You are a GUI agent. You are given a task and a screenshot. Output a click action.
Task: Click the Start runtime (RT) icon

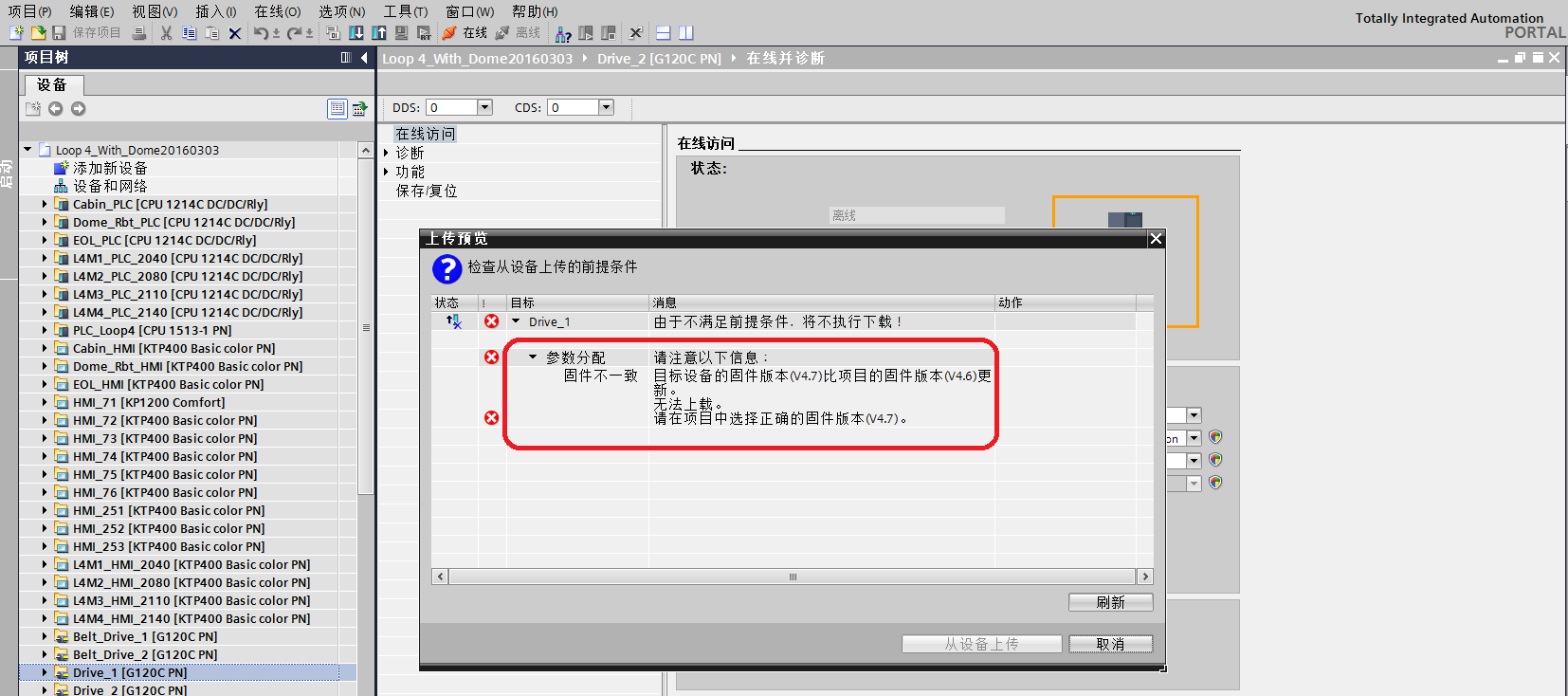(x=424, y=33)
